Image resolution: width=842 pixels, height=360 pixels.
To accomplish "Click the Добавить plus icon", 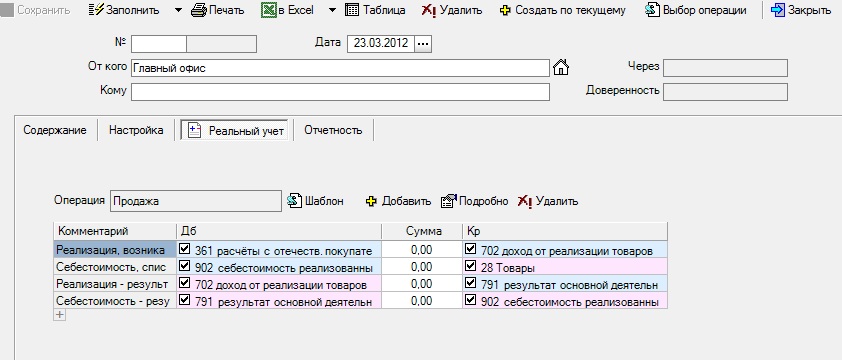I will coord(371,201).
